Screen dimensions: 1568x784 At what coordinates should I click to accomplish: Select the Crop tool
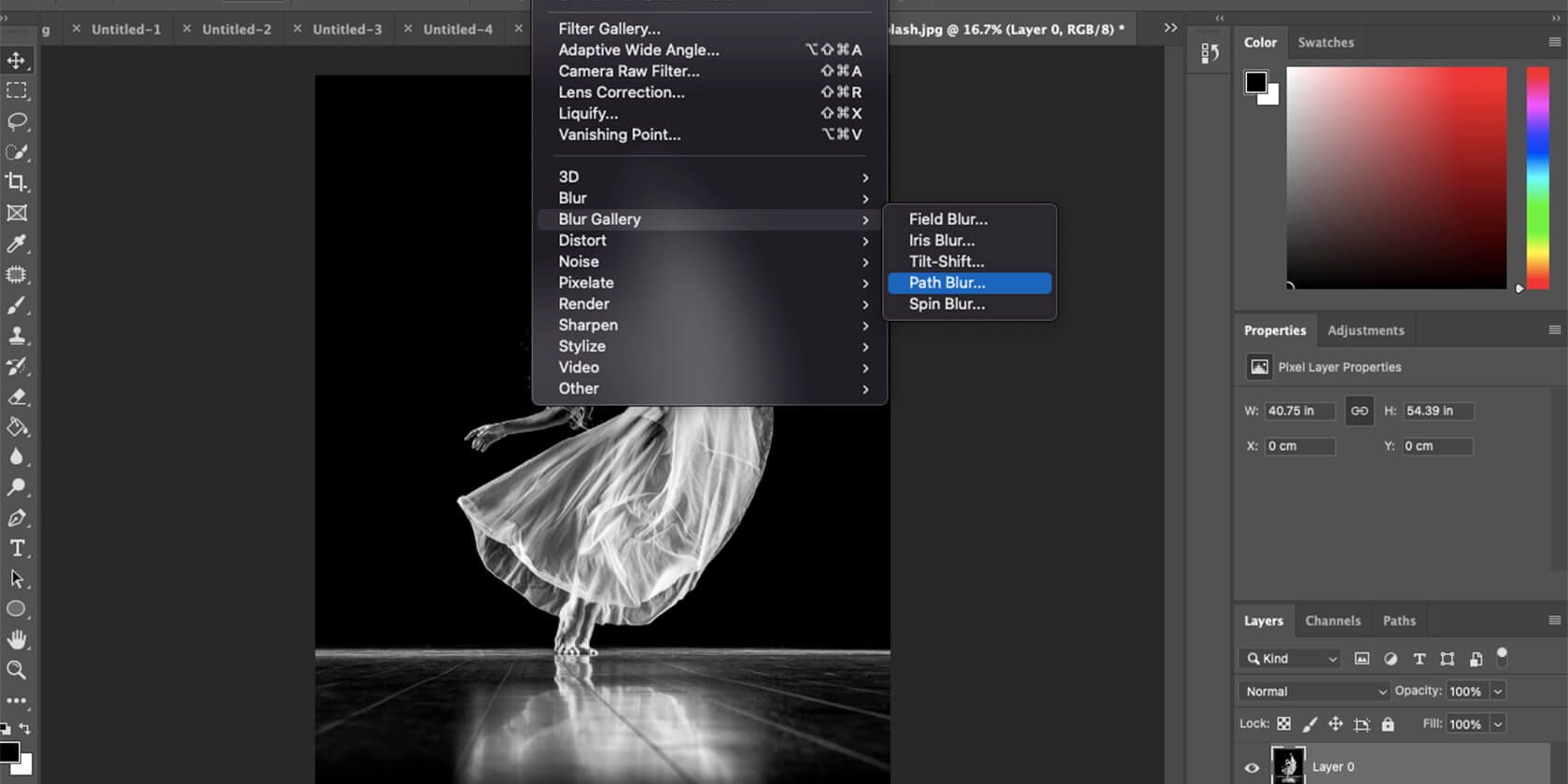click(17, 182)
